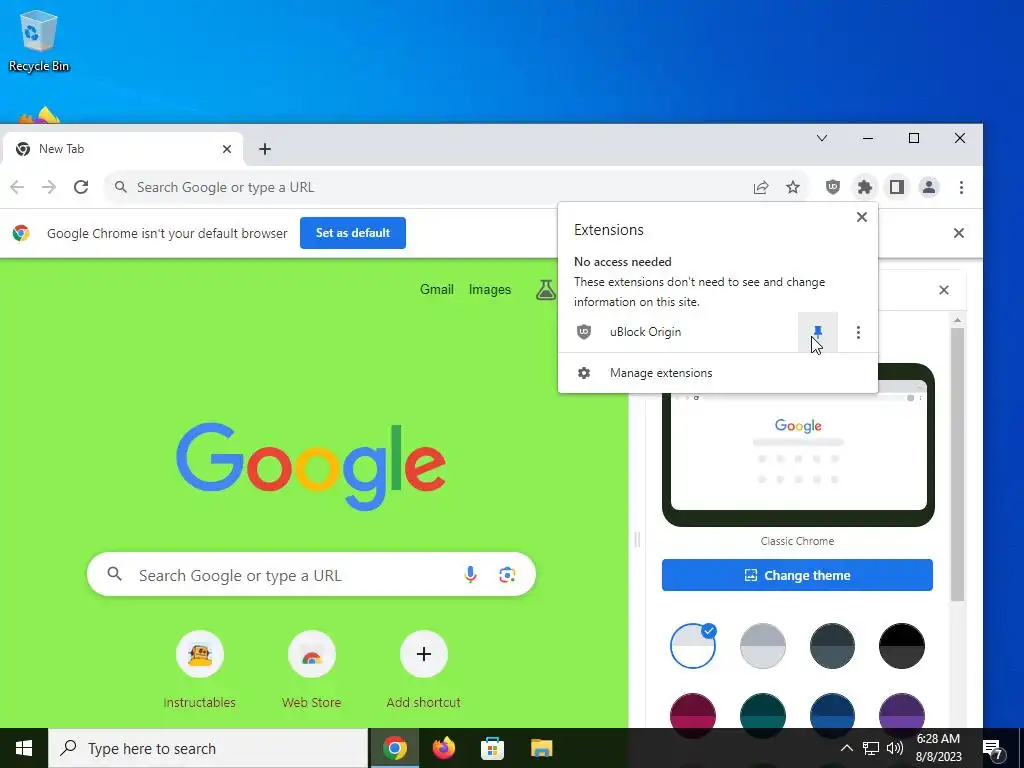Reload the page
Viewport: 1024px width, 768px height.
[x=81, y=187]
